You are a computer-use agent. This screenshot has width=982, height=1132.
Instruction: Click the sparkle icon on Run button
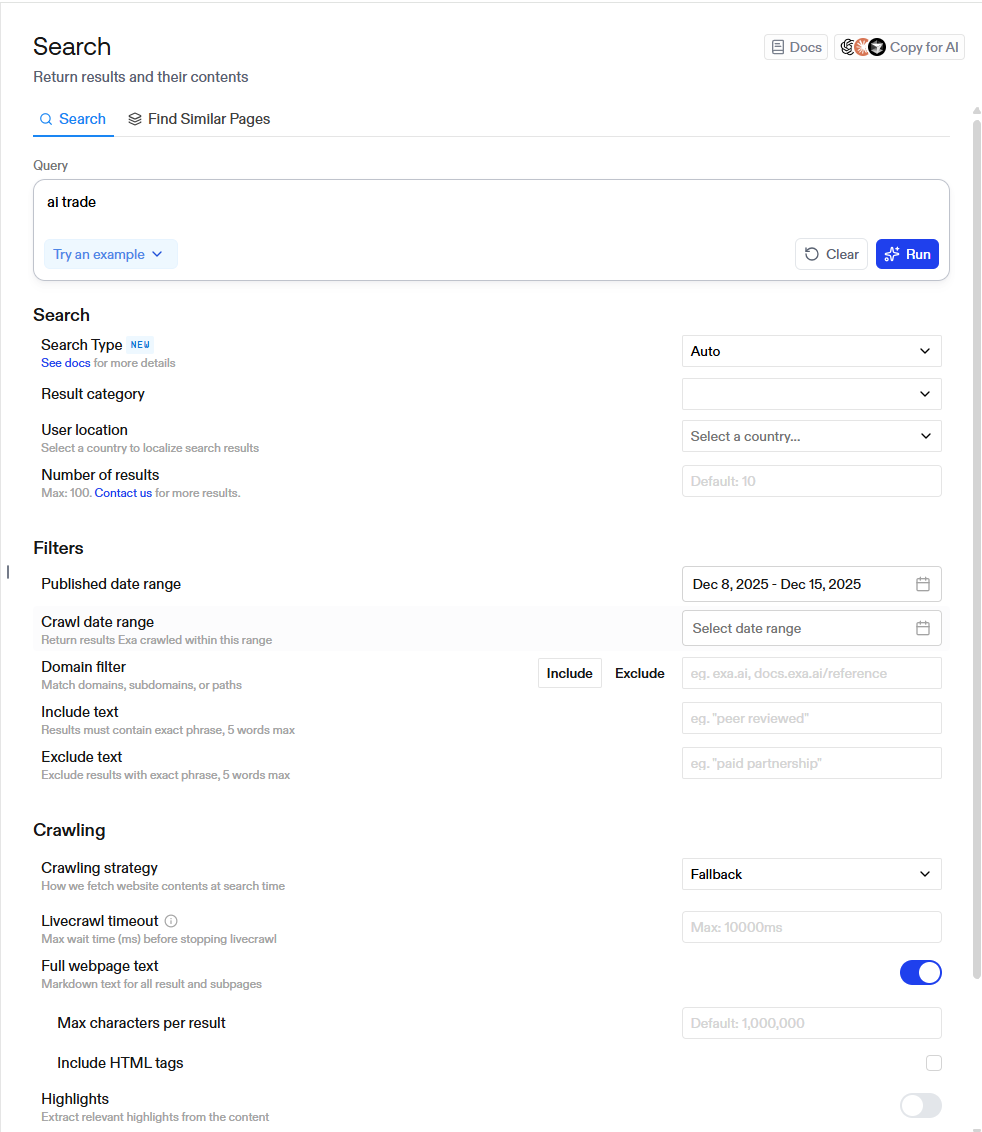892,254
